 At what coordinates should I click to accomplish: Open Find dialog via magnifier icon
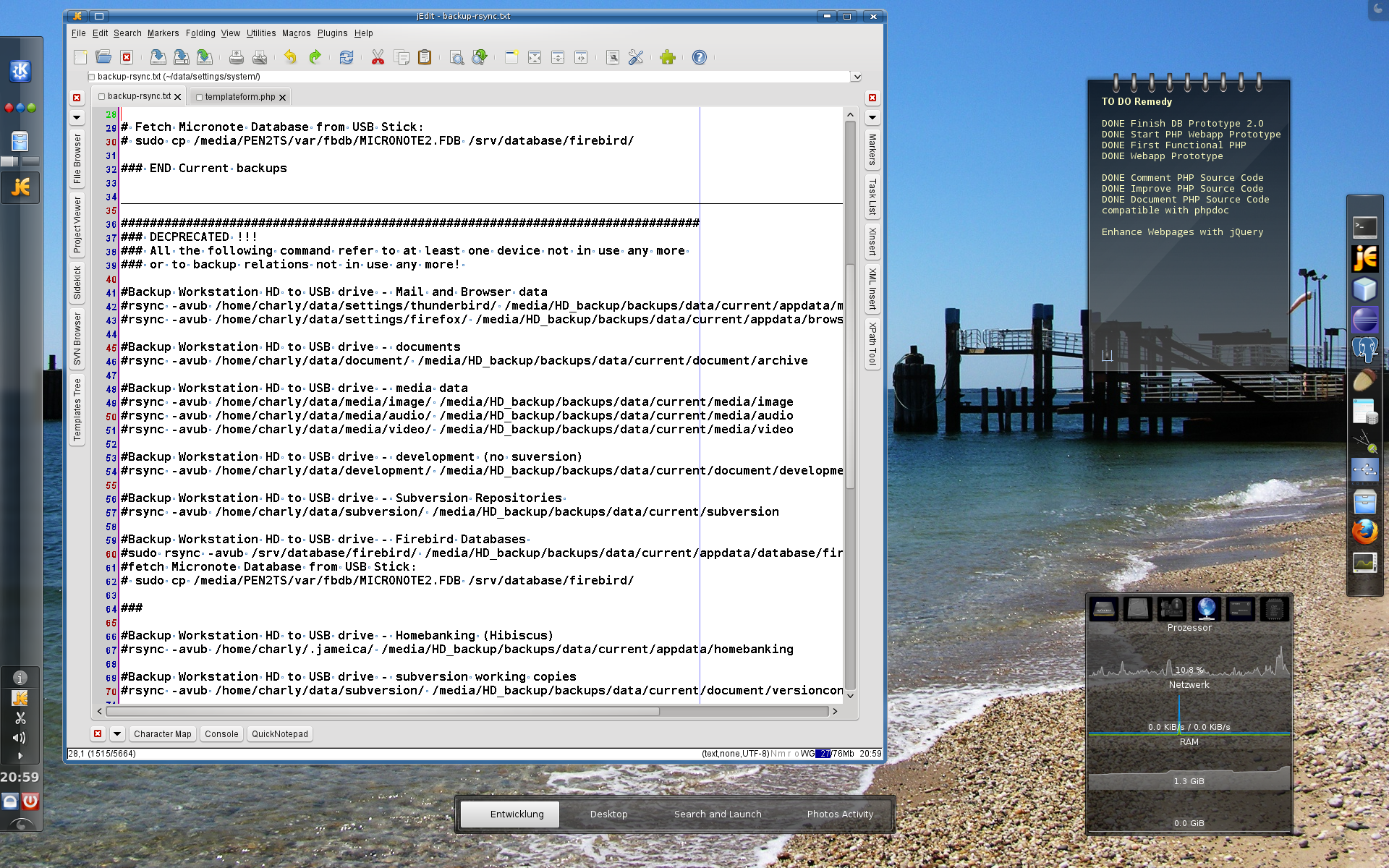pyautogui.click(x=456, y=57)
